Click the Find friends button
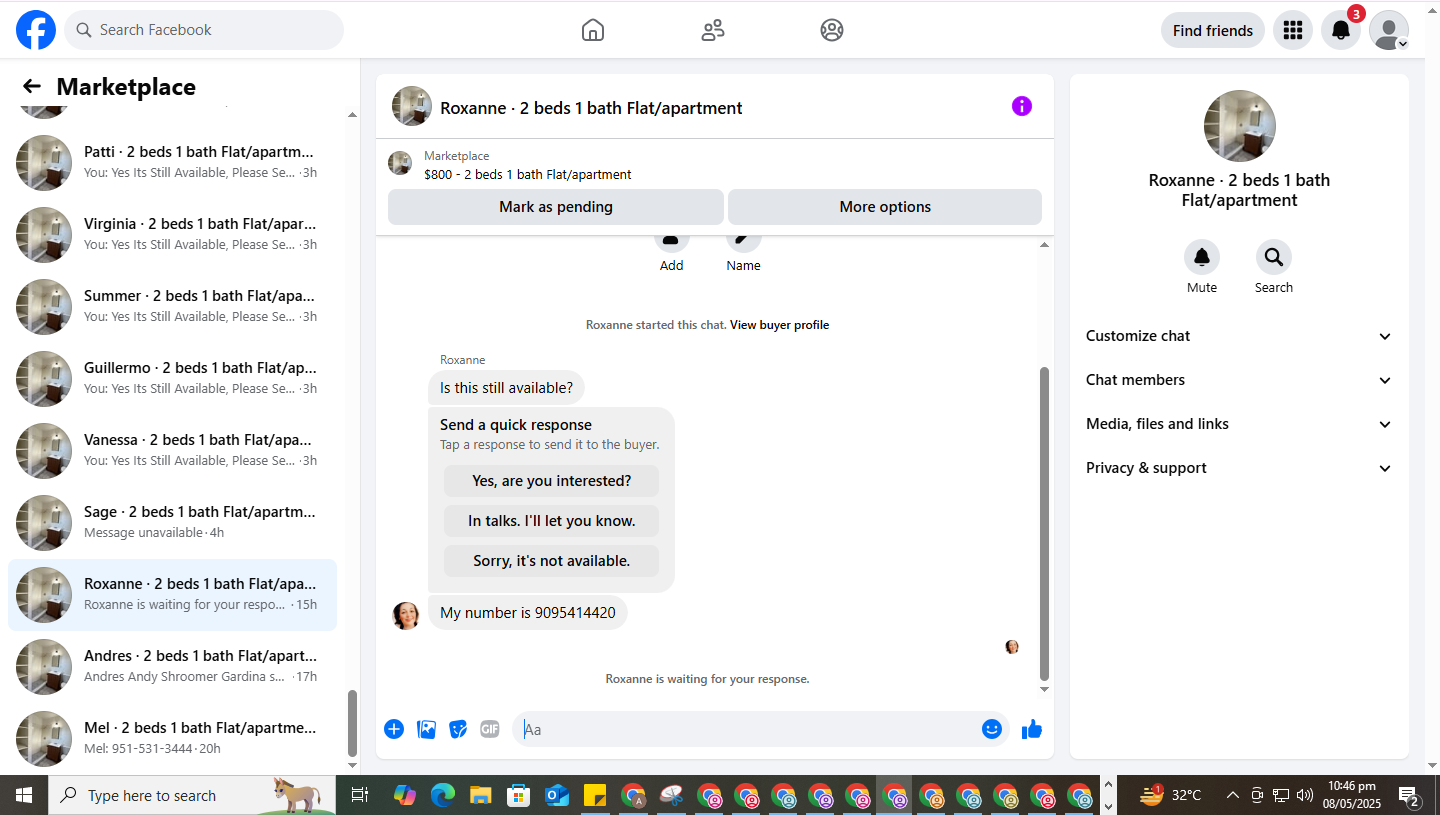The image size is (1440, 815). tap(1213, 30)
